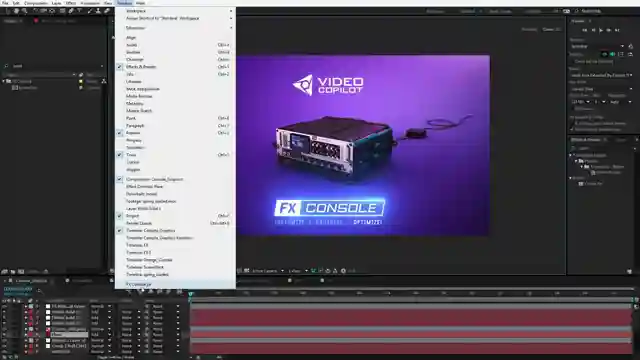Open the File menu
Screen dimensions: 640x360
[x=5, y=3]
